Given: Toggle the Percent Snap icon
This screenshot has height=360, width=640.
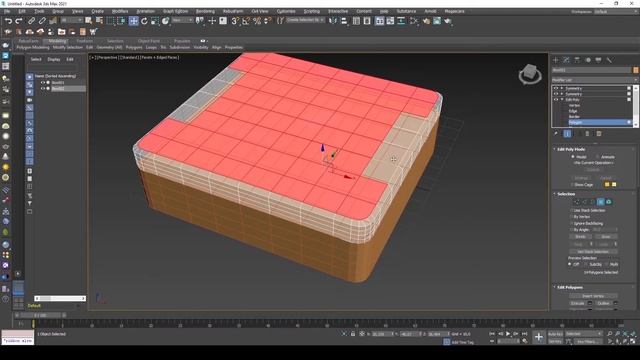Looking at the screenshot, I should [x=257, y=21].
